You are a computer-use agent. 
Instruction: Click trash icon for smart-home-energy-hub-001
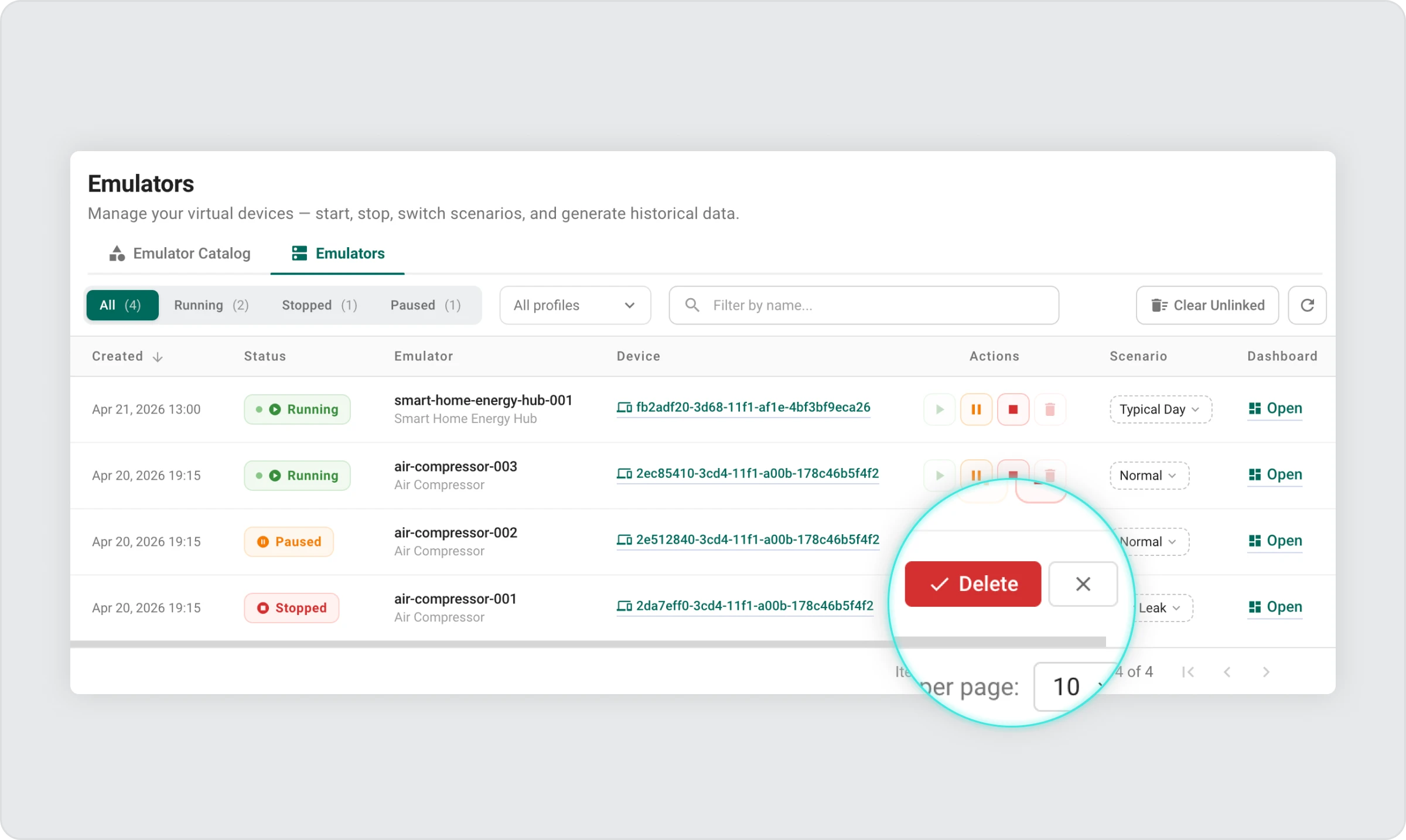(x=1050, y=409)
